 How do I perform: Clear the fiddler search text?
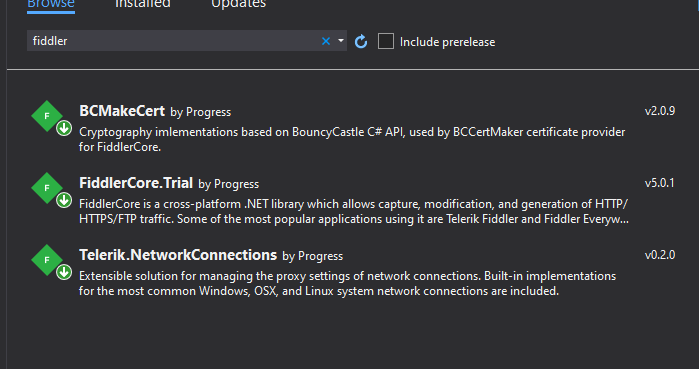(x=326, y=41)
